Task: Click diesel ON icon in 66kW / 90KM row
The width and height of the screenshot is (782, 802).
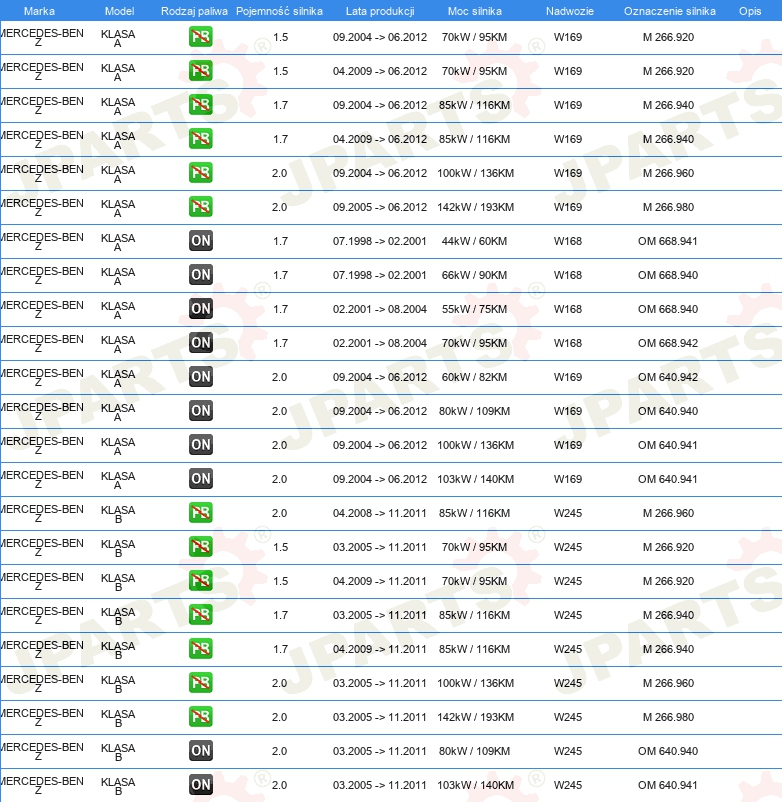Action: point(200,275)
